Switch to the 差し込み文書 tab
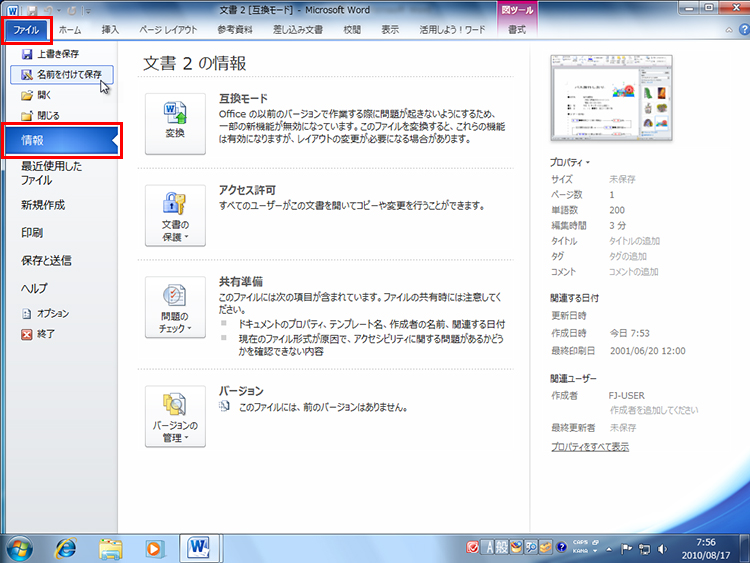This screenshot has width=750, height=563. (298, 30)
